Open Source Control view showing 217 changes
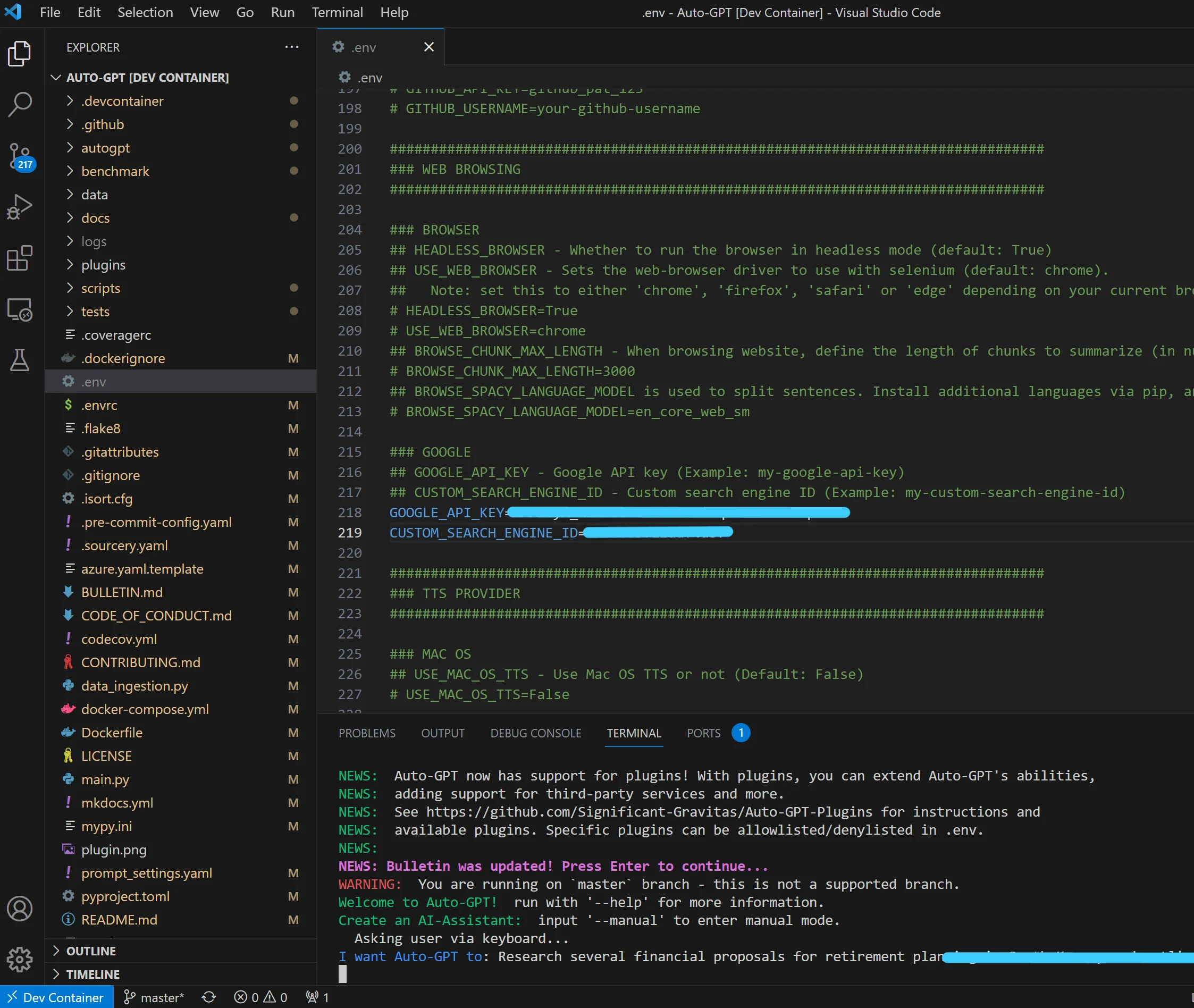 click(x=20, y=155)
